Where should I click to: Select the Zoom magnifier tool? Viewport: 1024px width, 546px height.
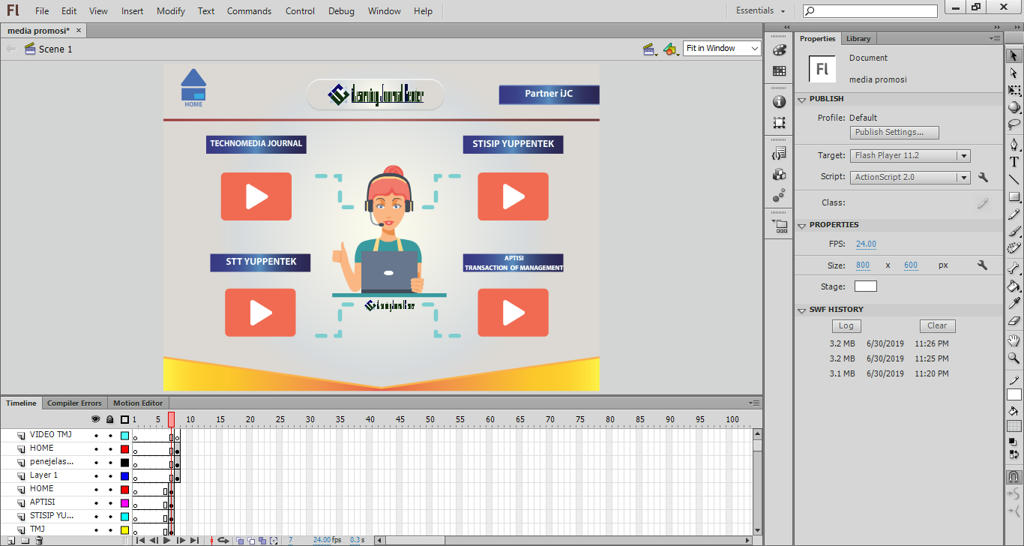coord(1014,358)
